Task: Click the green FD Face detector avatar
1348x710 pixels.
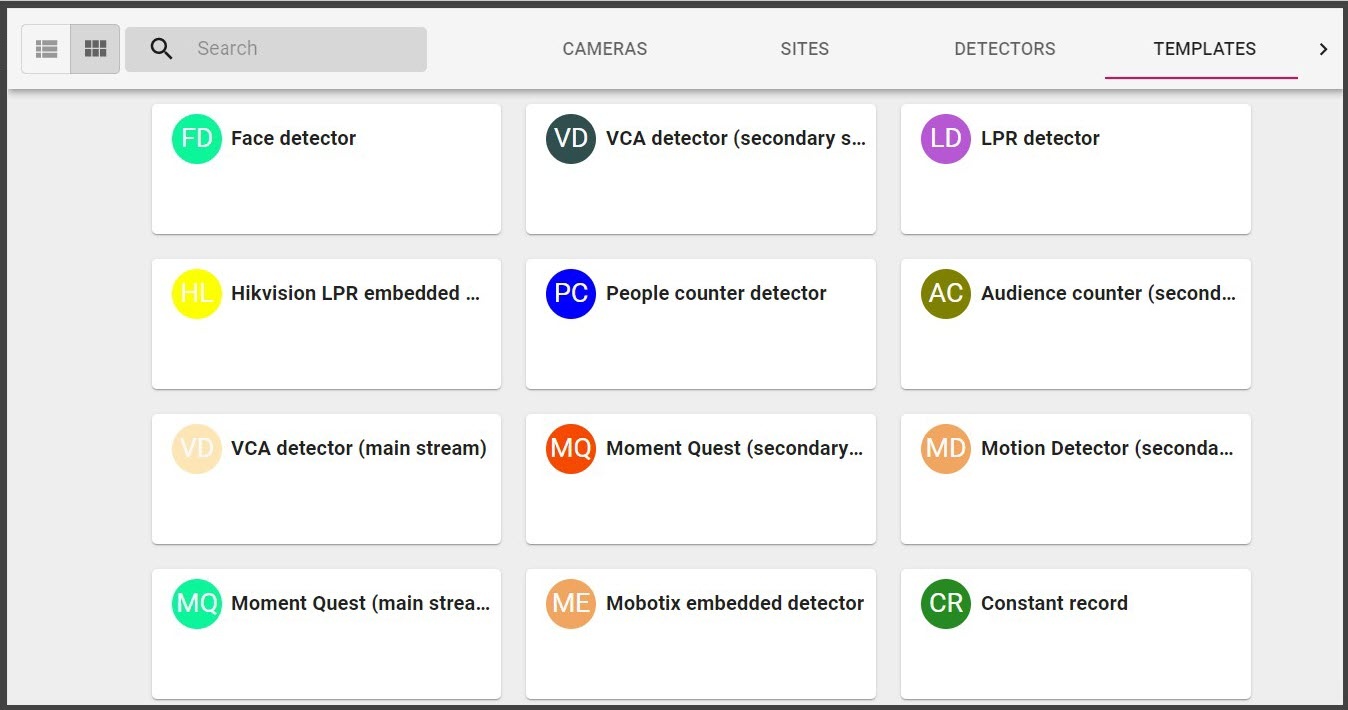Action: tap(196, 139)
